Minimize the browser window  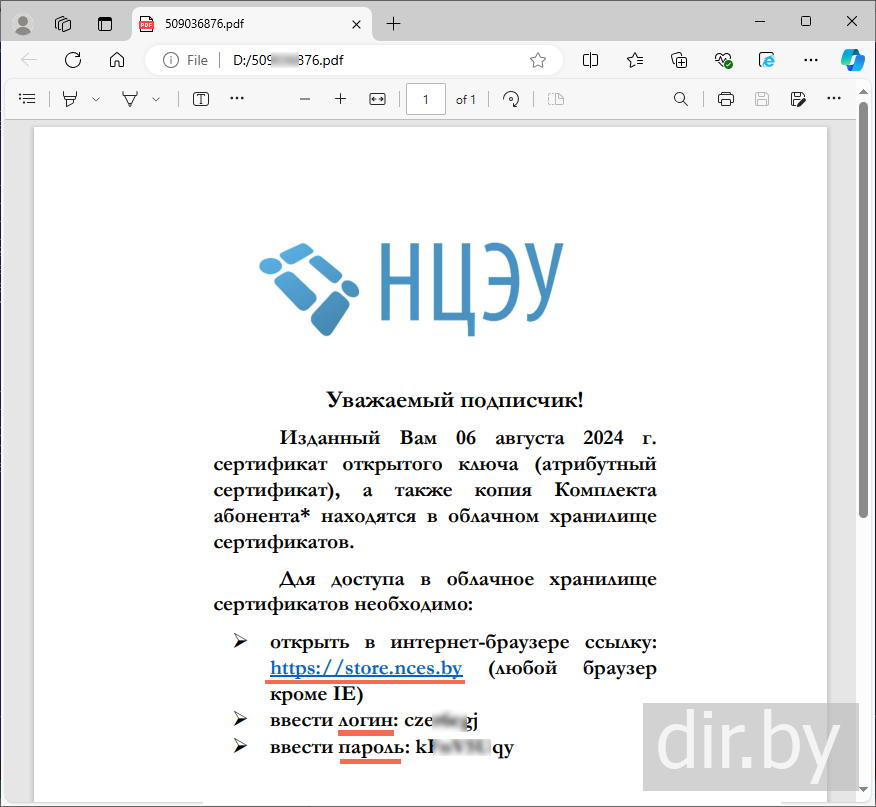pyautogui.click(x=760, y=22)
